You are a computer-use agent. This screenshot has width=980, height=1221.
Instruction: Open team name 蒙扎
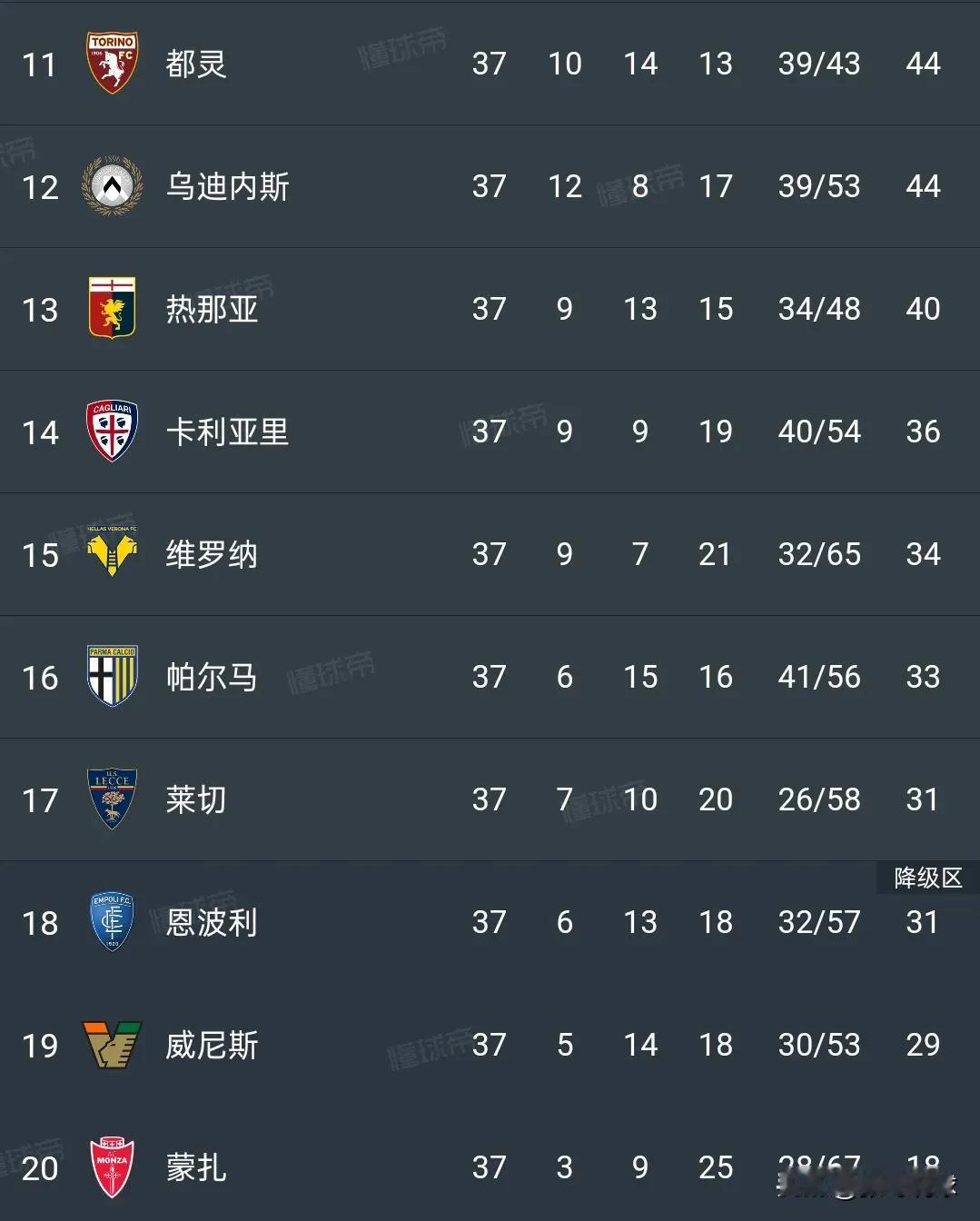click(196, 1167)
